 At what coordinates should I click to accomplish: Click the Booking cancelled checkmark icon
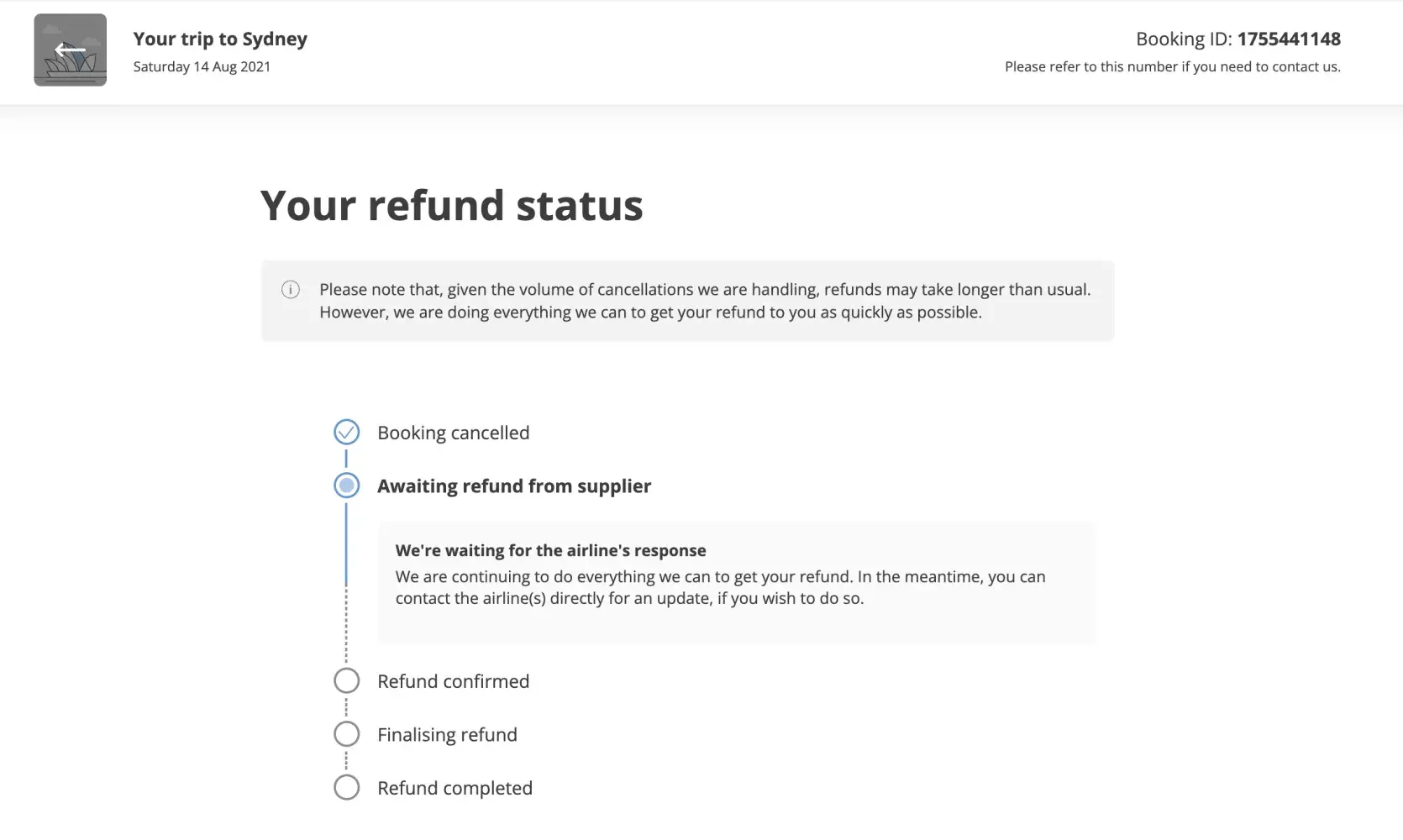(346, 433)
